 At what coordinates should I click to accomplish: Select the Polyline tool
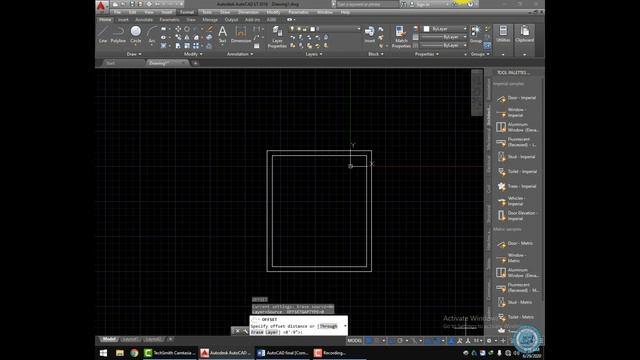118,34
